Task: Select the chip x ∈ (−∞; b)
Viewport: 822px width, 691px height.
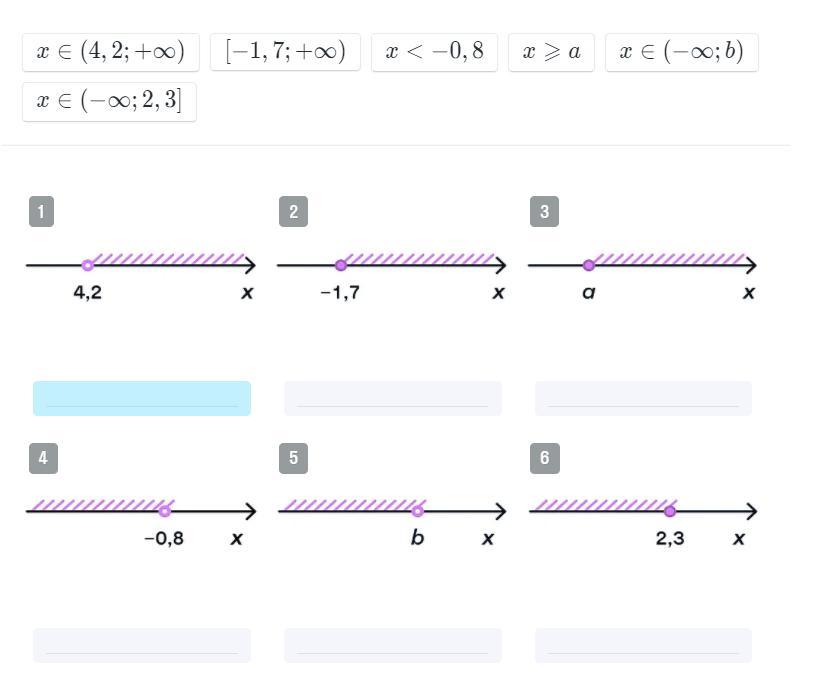Action: (x=681, y=52)
